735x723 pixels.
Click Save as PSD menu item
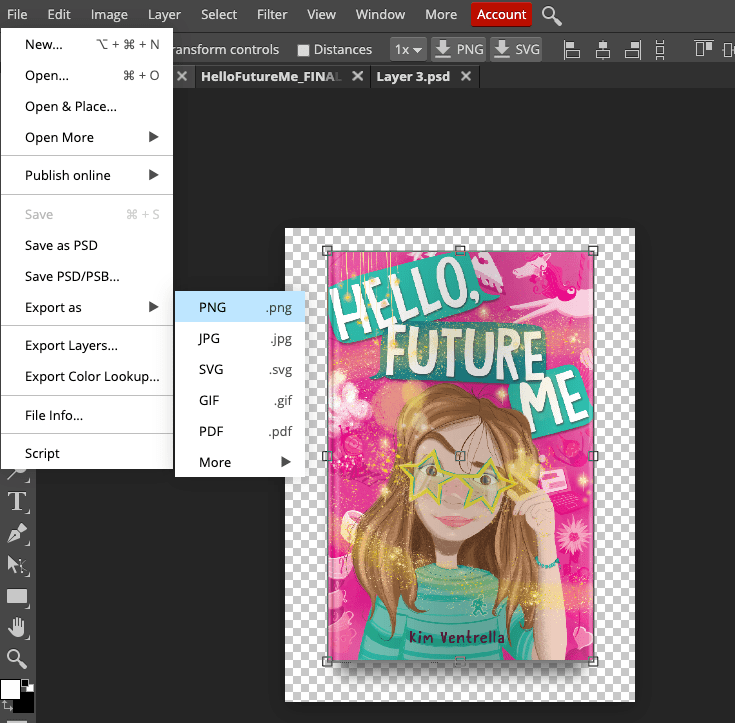coord(61,245)
